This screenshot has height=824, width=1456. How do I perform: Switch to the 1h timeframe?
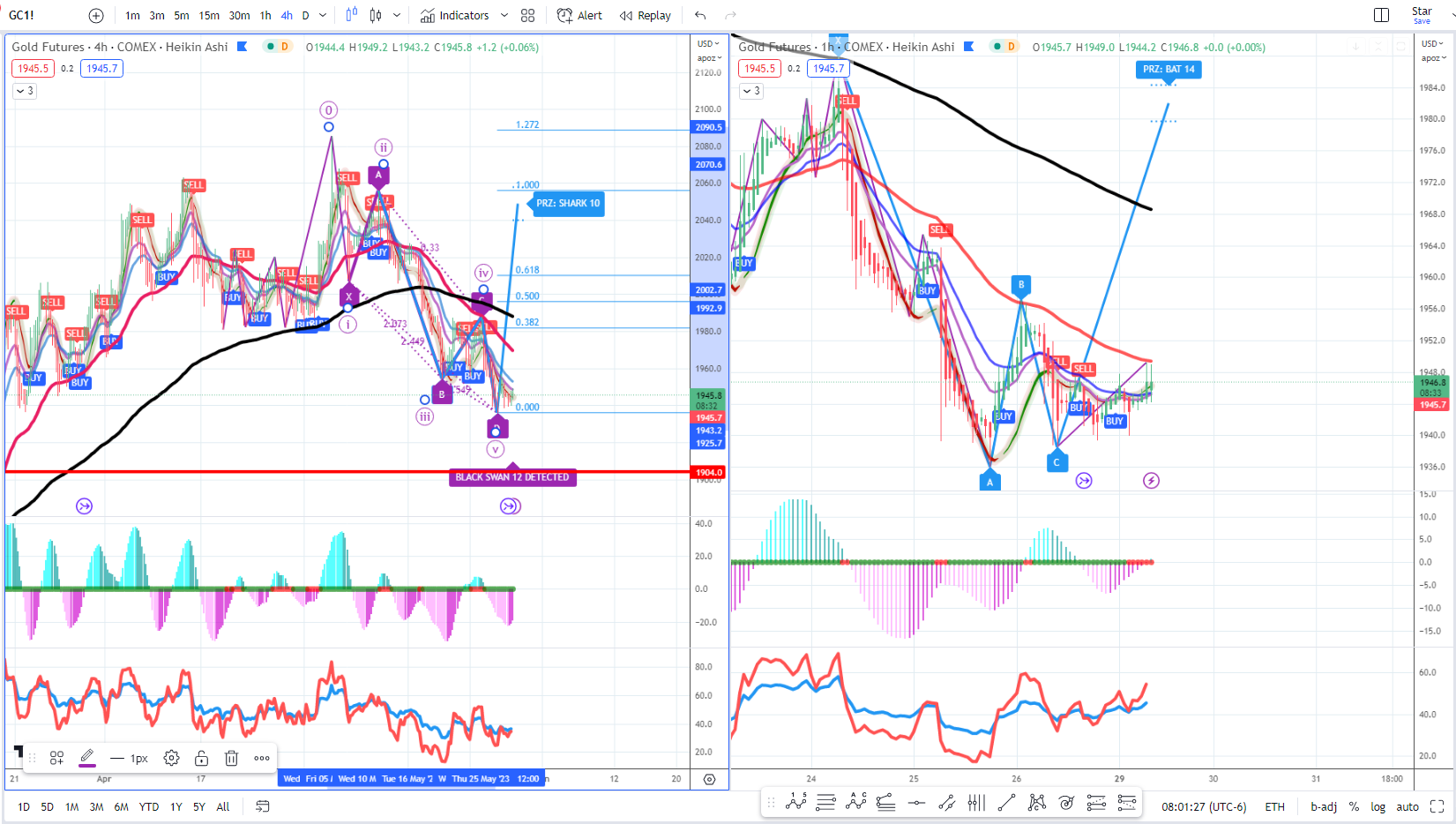coord(265,15)
